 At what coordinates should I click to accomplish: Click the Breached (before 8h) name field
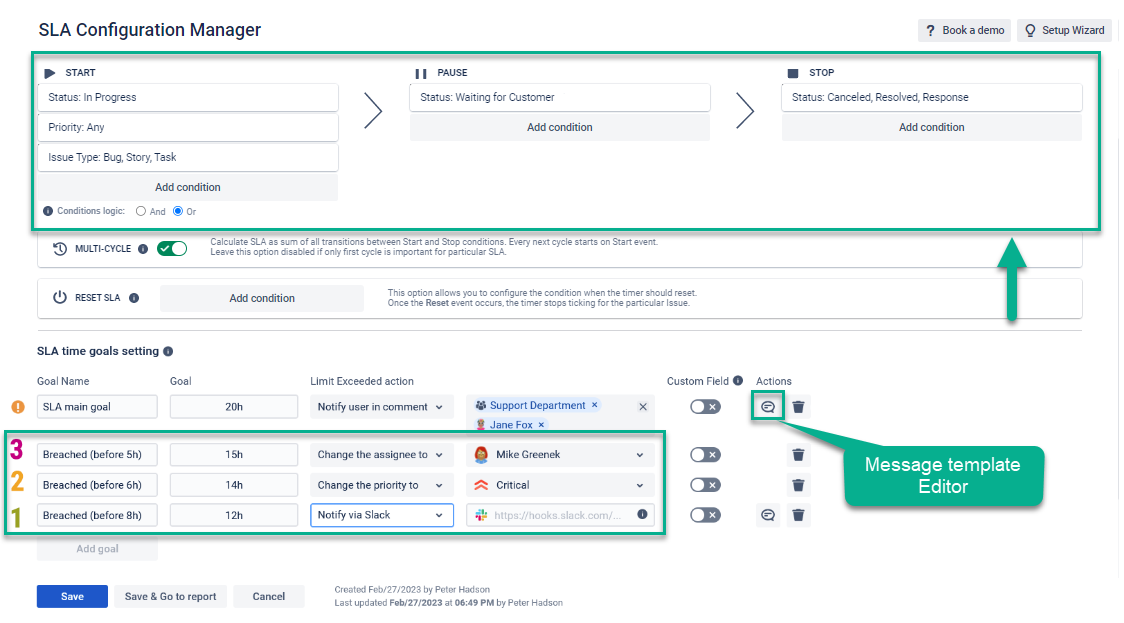(97, 515)
